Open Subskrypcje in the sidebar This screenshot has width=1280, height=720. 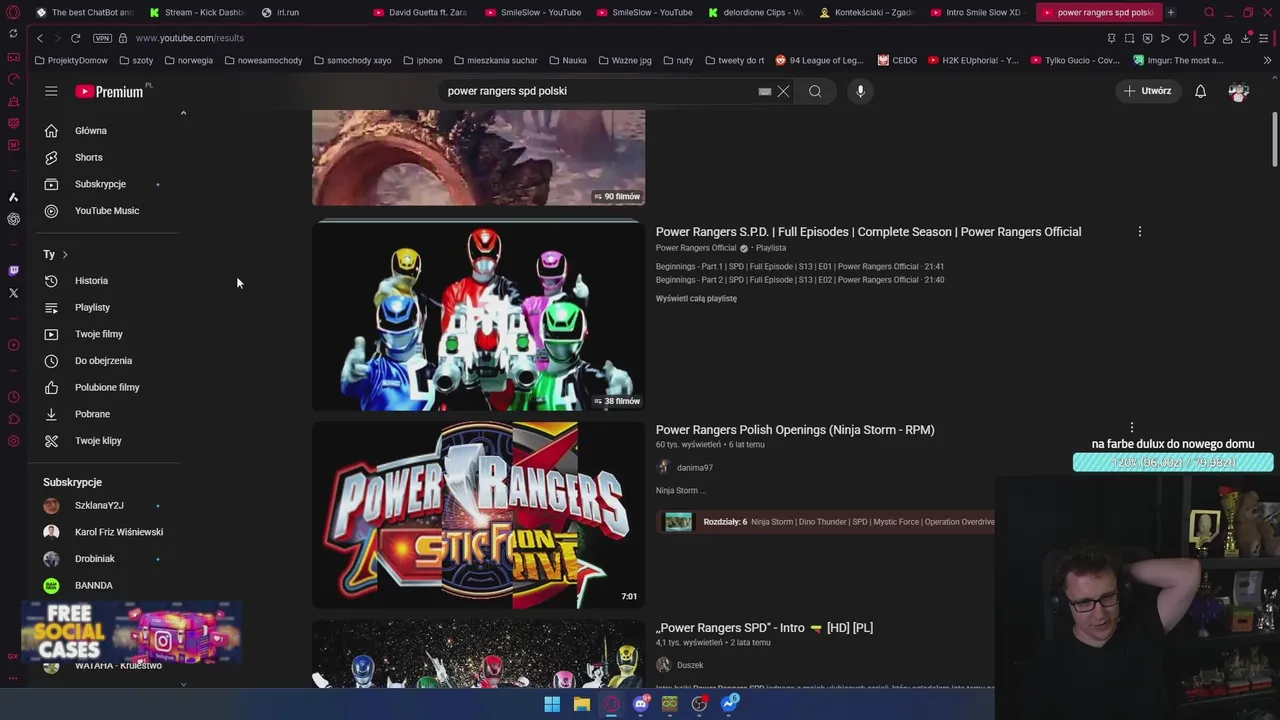[x=106, y=184]
